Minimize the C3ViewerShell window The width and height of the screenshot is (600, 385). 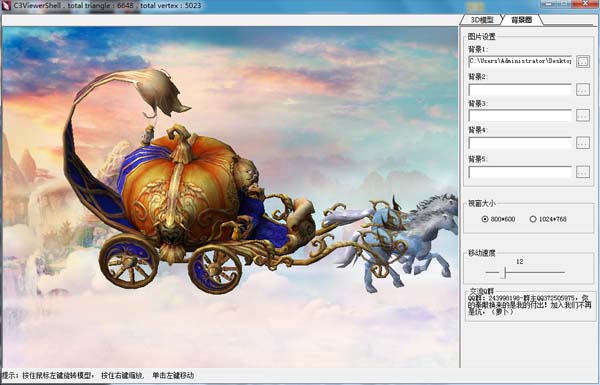[x=549, y=4]
